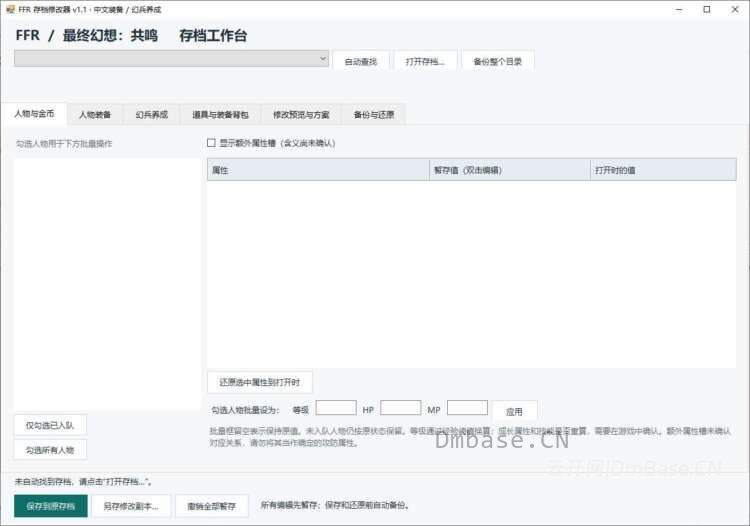Maximize the FFR editor window
The height and width of the screenshot is (526, 750).
(706, 9)
